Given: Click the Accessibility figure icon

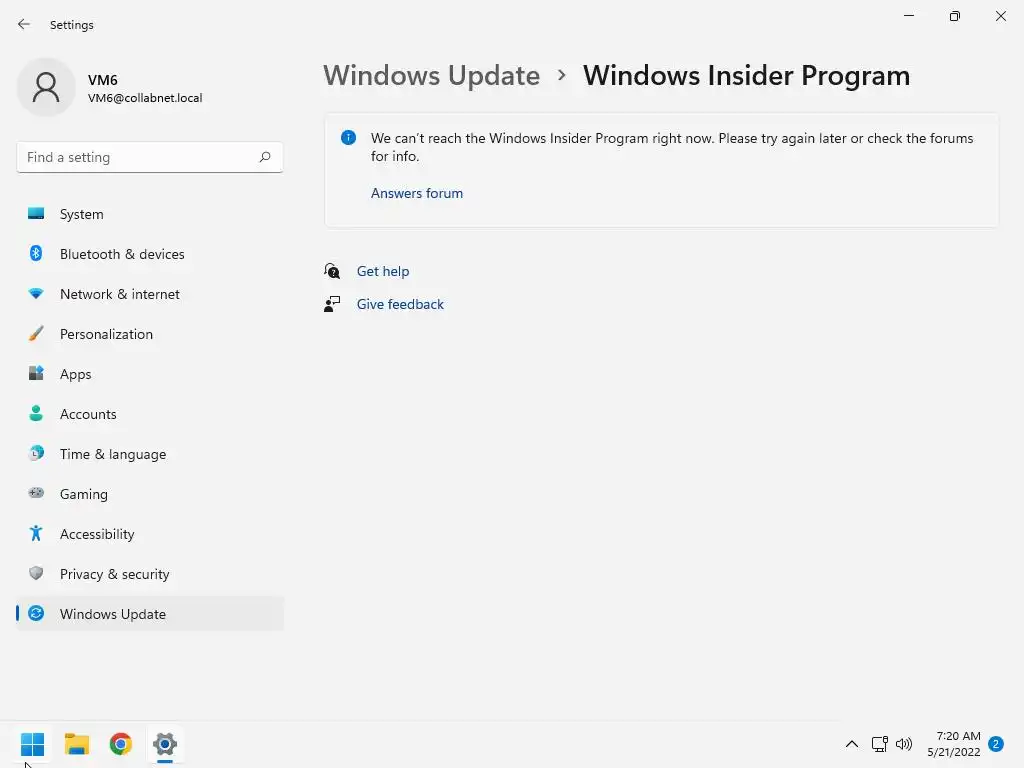Looking at the screenshot, I should tap(36, 534).
